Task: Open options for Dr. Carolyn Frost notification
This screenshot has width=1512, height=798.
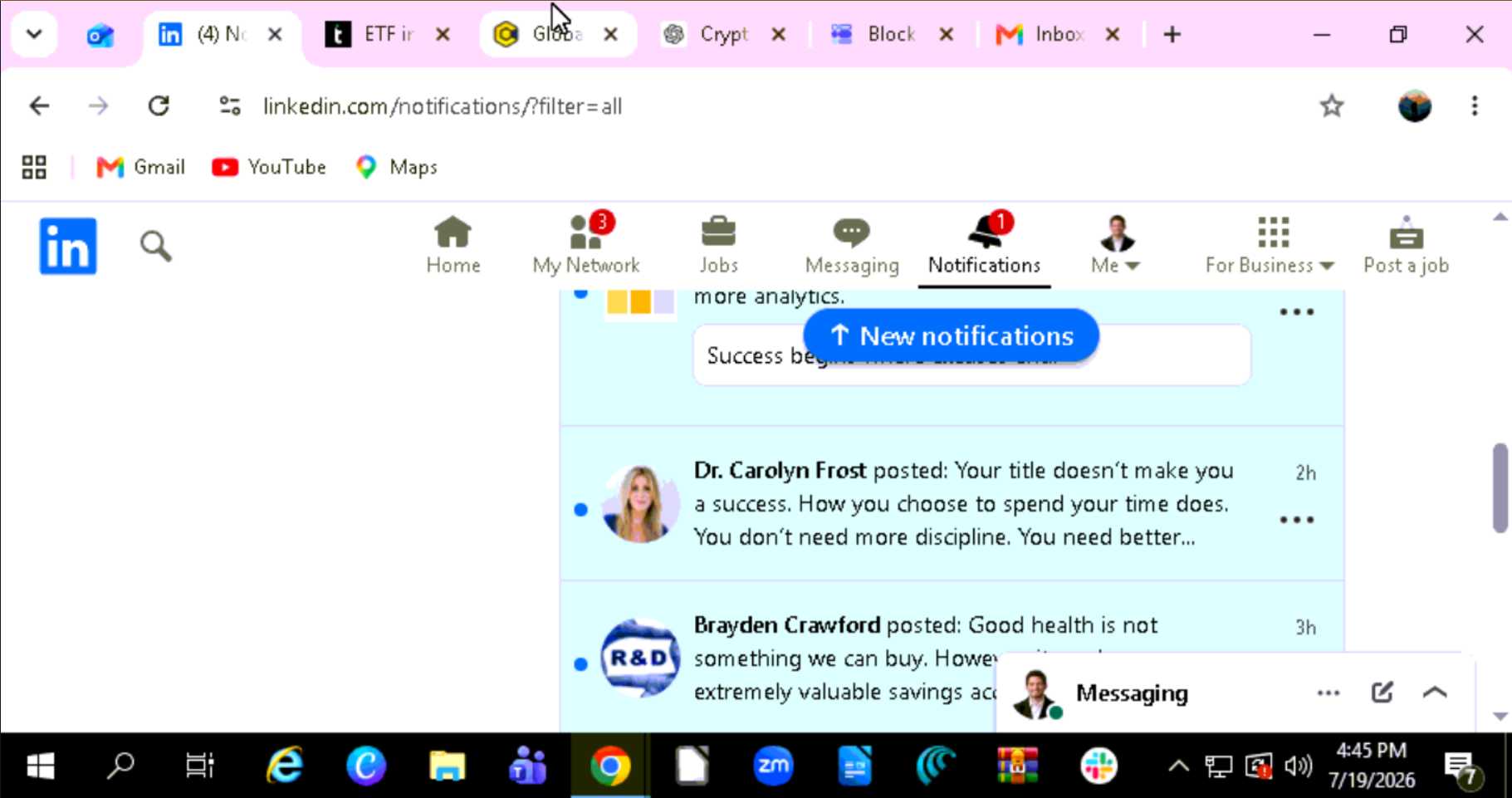Action: (1296, 520)
